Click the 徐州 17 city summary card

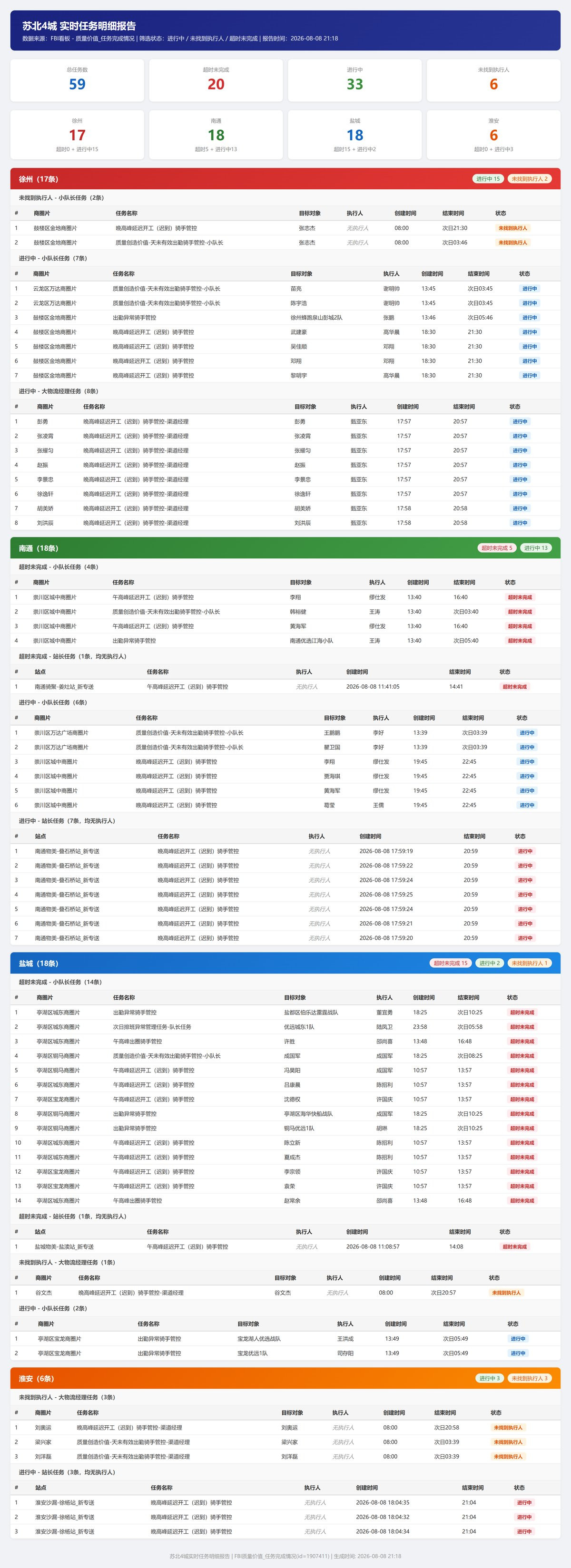tap(77, 135)
